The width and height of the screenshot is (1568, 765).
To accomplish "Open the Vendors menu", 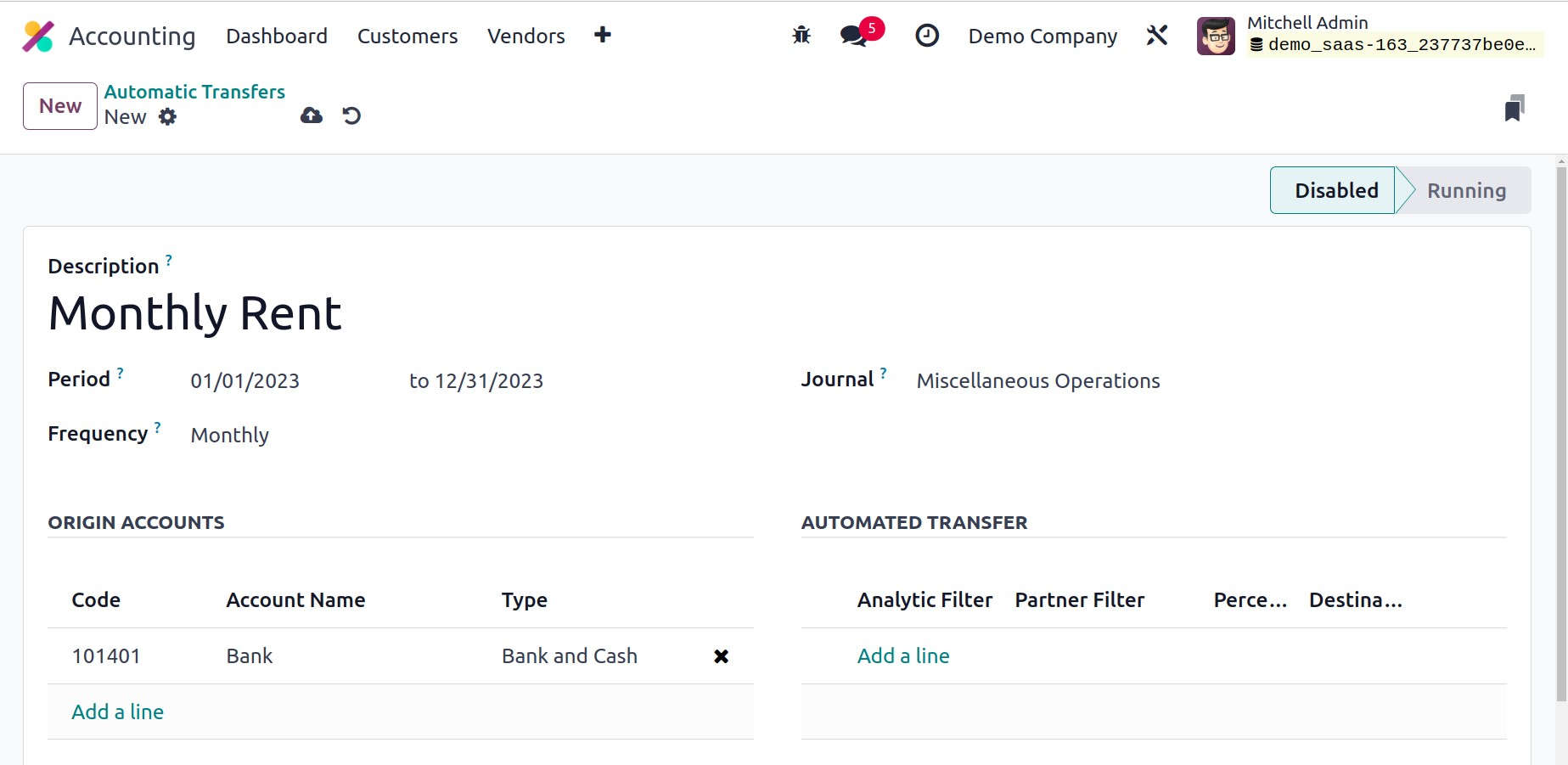I will [x=525, y=37].
